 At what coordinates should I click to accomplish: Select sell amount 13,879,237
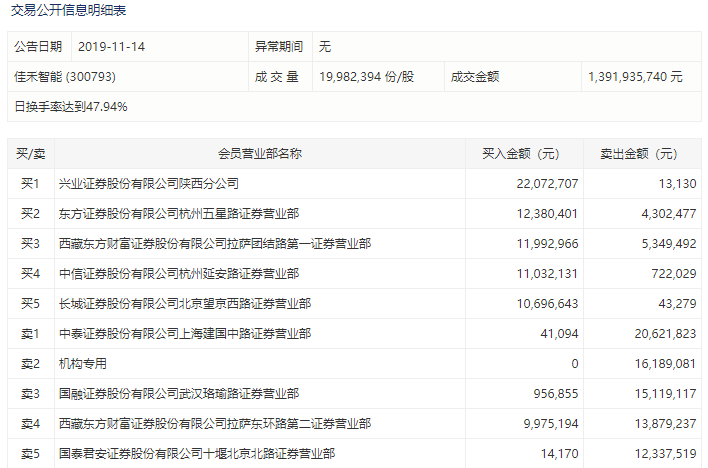tap(665, 424)
